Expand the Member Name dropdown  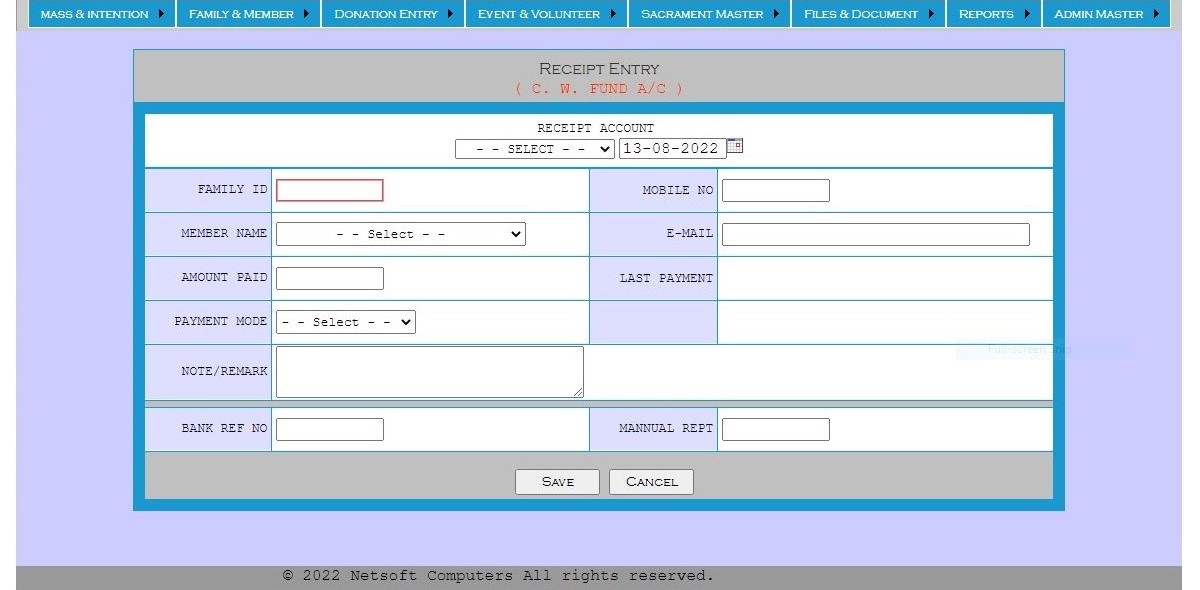(x=400, y=234)
